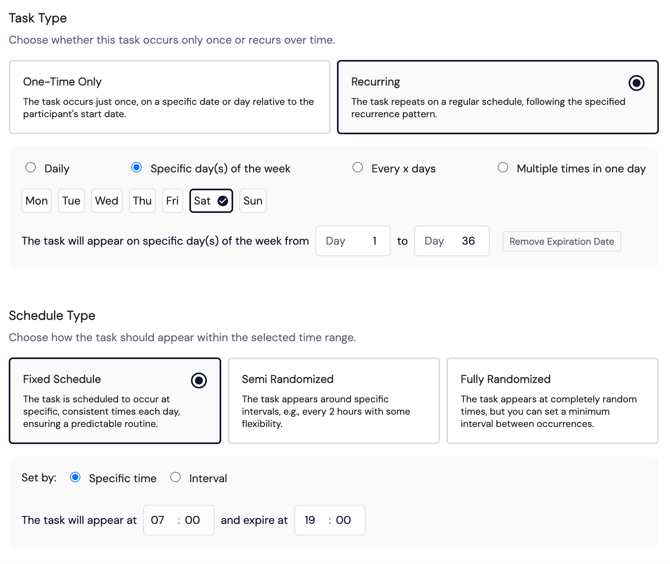The image size is (670, 564).
Task: Click the expire time 19:00 field
Action: (330, 520)
